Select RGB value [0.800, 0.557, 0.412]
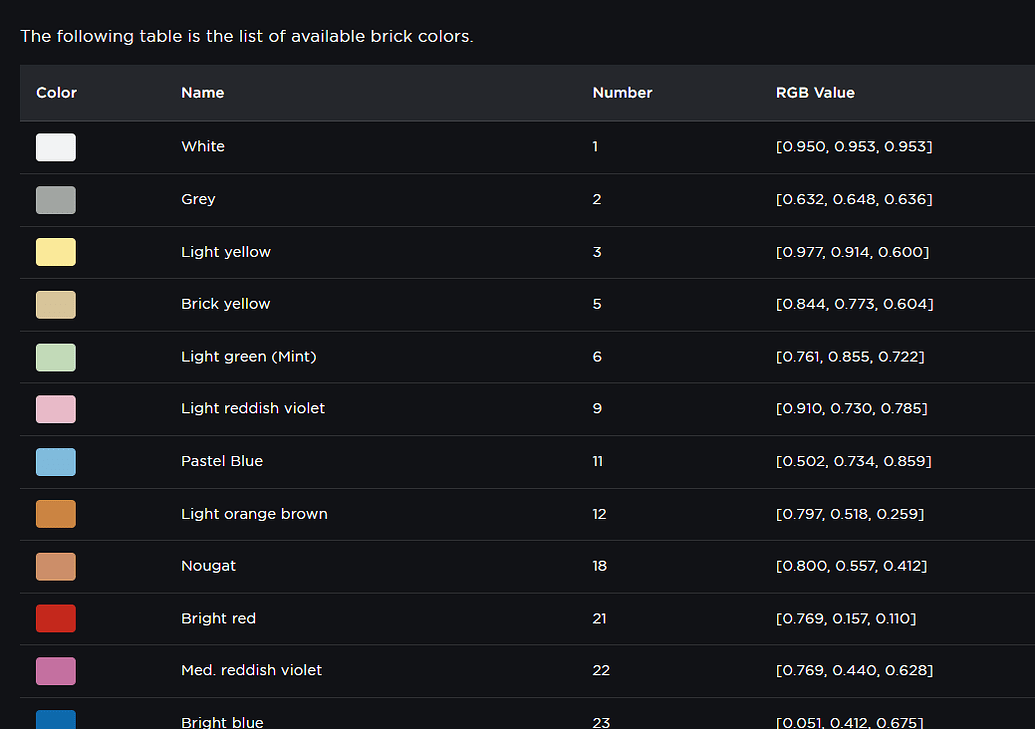The width and height of the screenshot is (1035, 729). 851,567
